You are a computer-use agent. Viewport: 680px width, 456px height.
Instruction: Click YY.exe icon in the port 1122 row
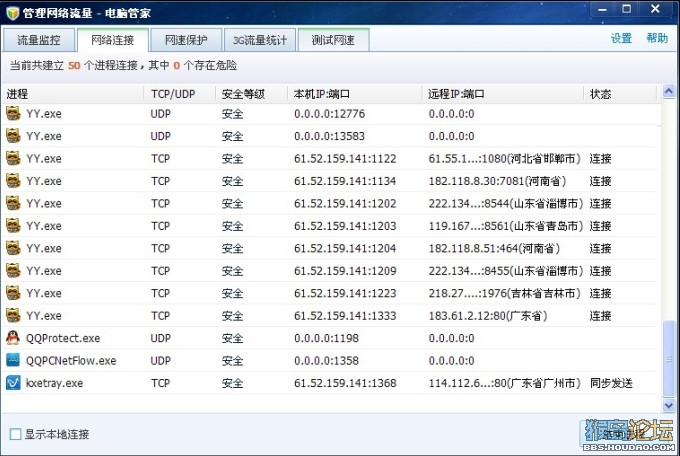(x=13, y=158)
